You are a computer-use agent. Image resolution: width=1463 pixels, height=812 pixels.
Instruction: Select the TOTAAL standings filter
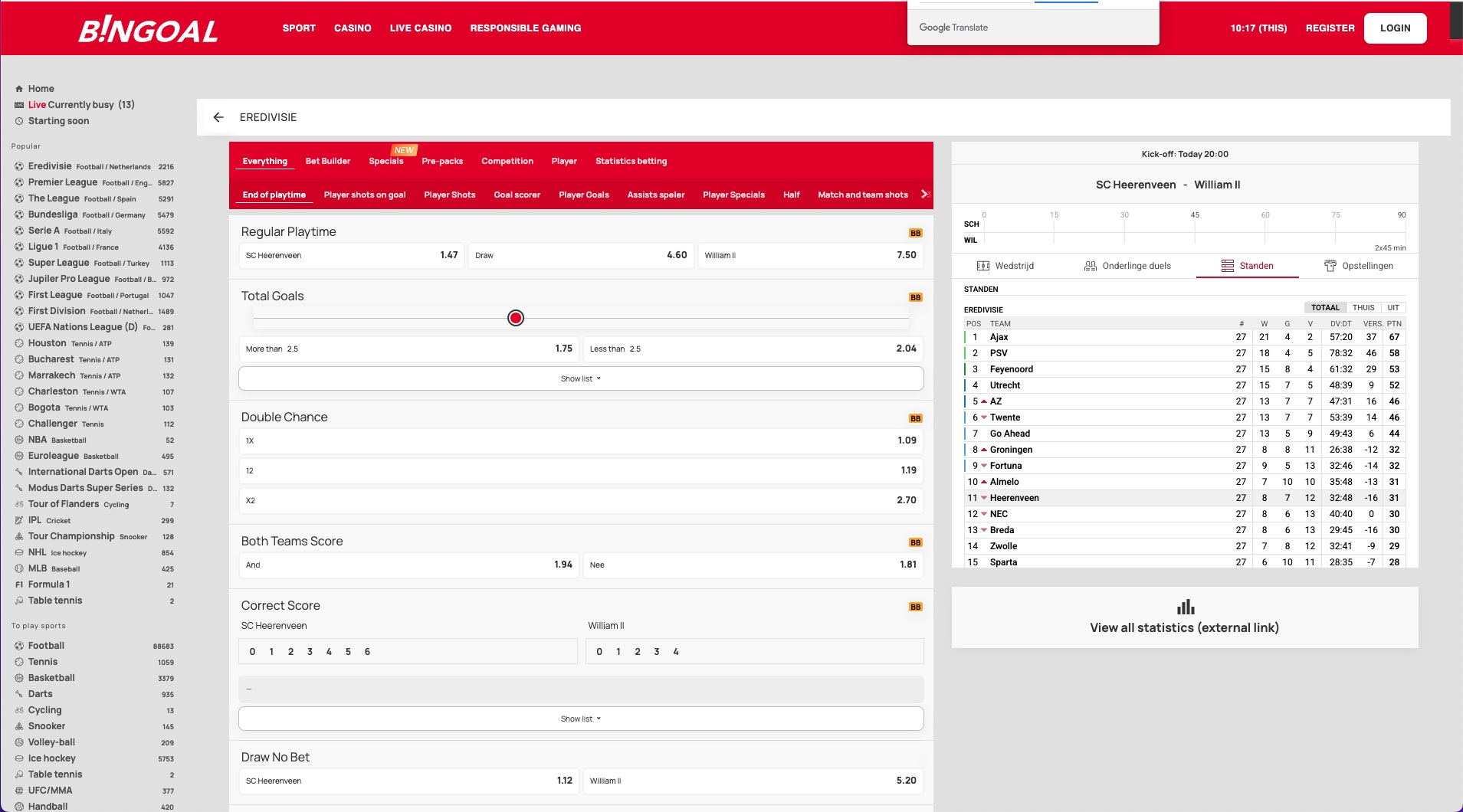(1325, 308)
